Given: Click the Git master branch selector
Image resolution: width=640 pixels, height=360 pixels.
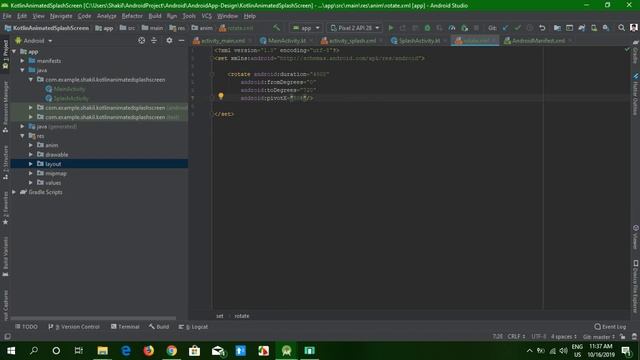Looking at the screenshot, I should (x=599, y=337).
